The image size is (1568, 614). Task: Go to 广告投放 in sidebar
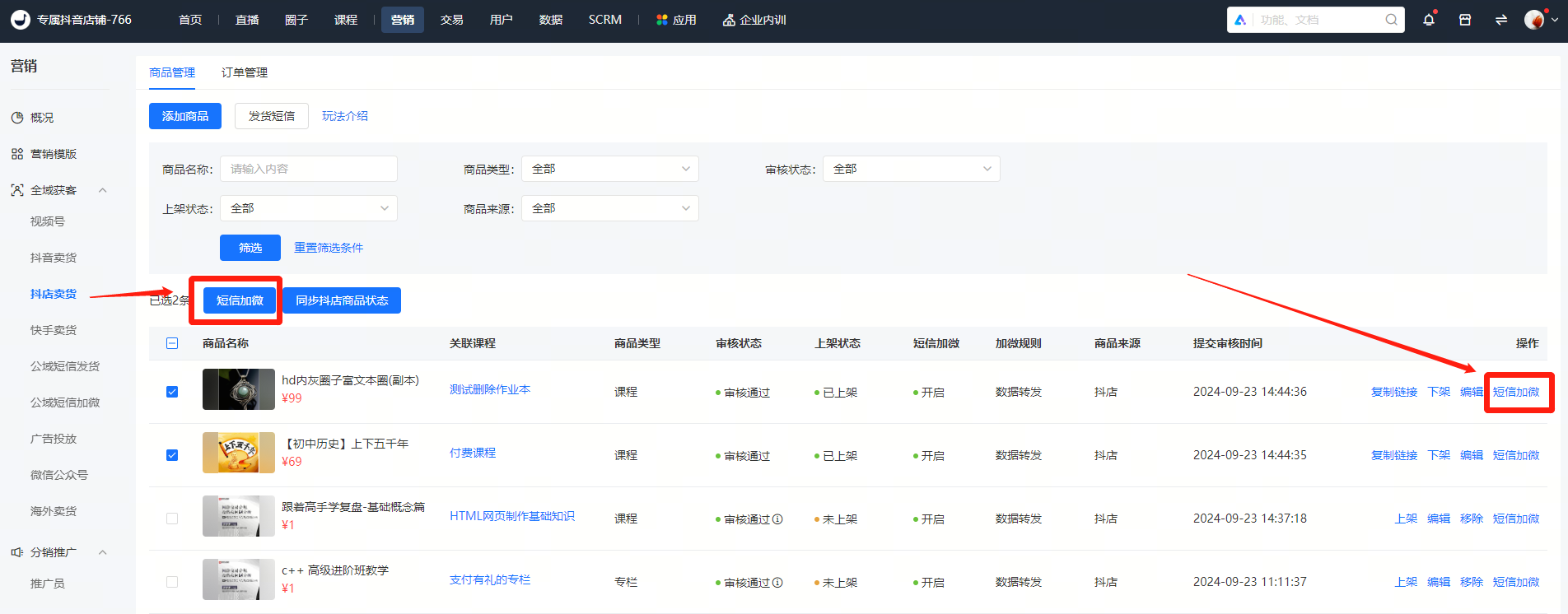[x=54, y=439]
